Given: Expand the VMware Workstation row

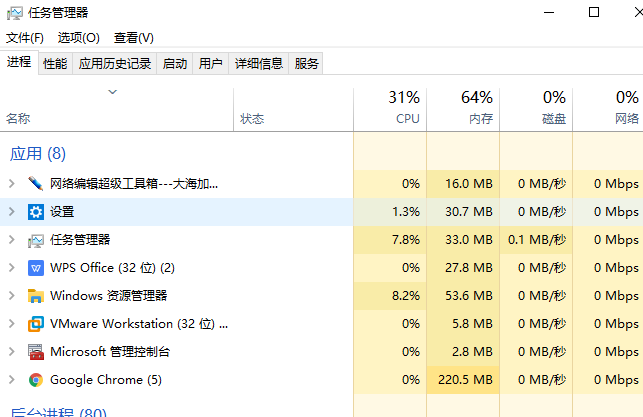Looking at the screenshot, I should point(11,324).
